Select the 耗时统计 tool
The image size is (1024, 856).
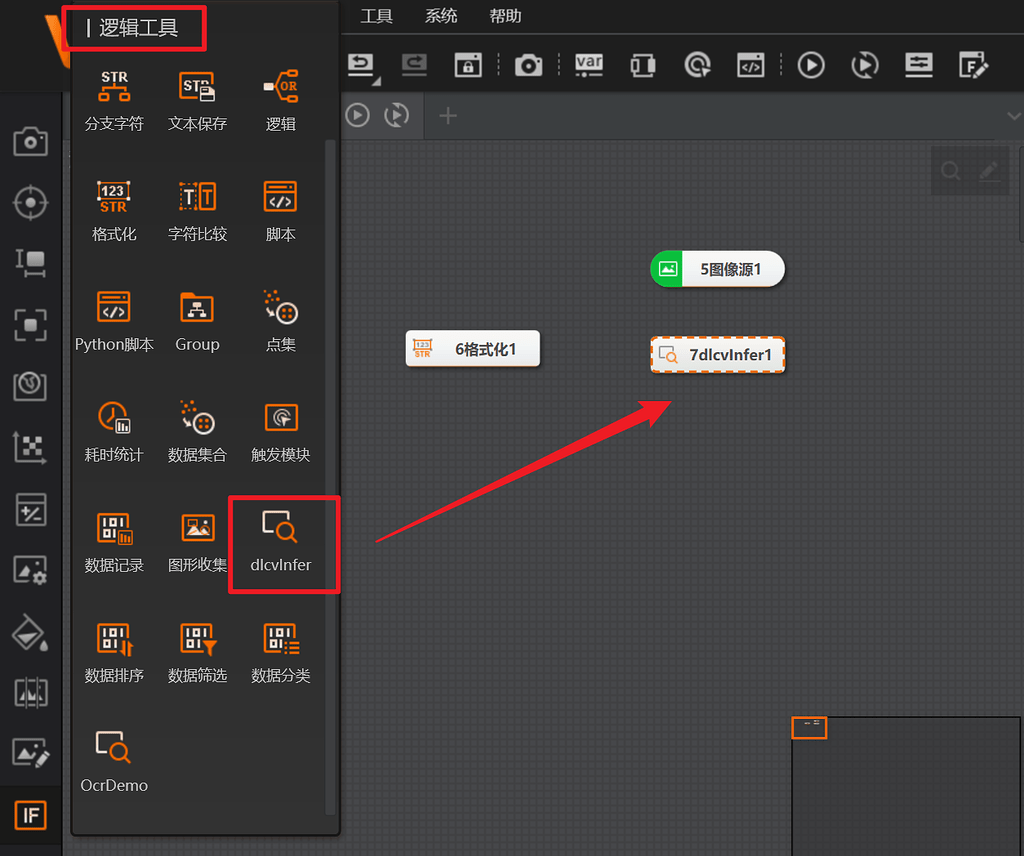[x=114, y=431]
